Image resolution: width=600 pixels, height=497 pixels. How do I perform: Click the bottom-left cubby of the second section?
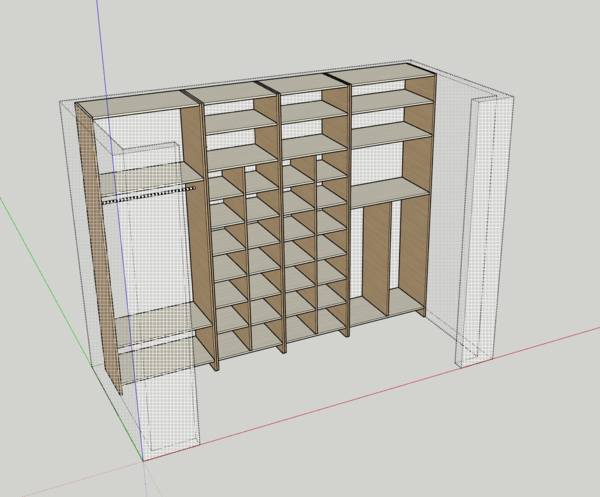[232, 343]
